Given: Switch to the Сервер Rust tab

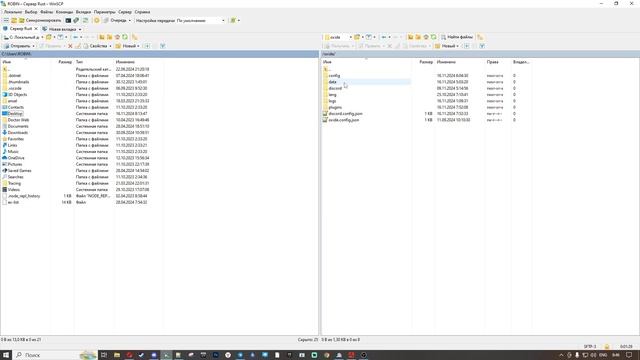Looking at the screenshot, I should click(x=20, y=29).
